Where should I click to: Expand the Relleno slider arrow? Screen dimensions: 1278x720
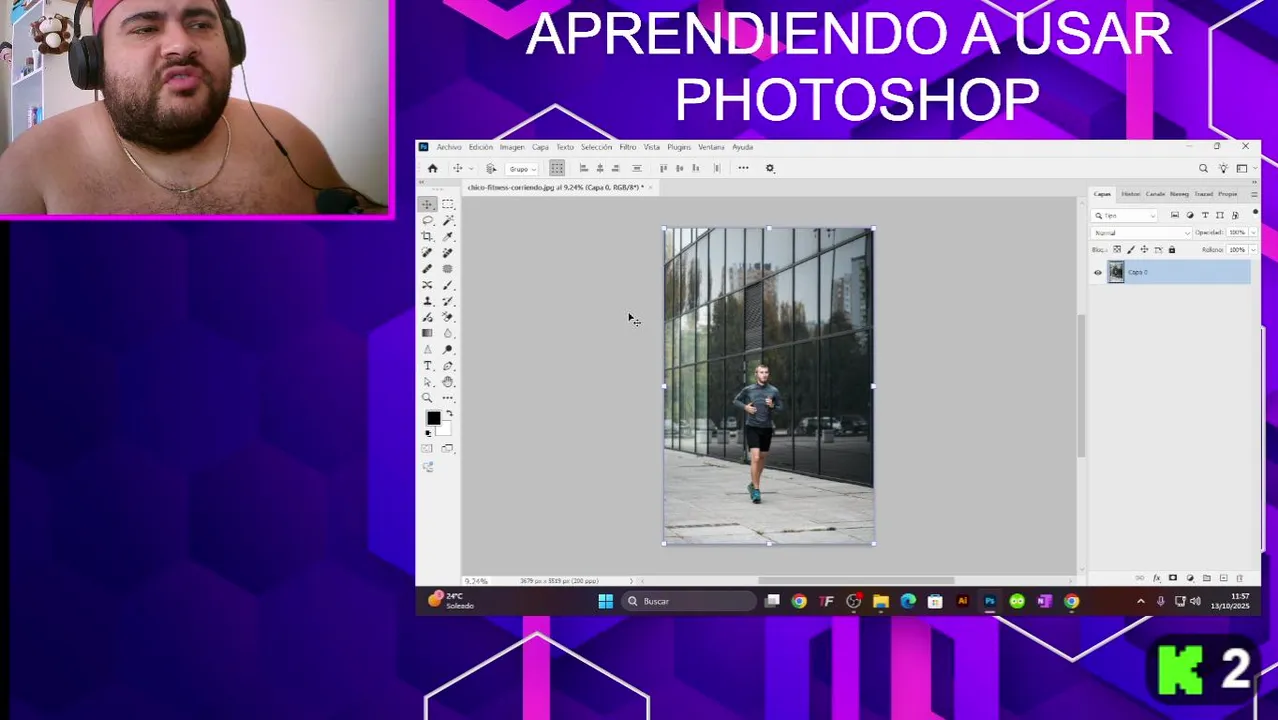[x=1254, y=250]
